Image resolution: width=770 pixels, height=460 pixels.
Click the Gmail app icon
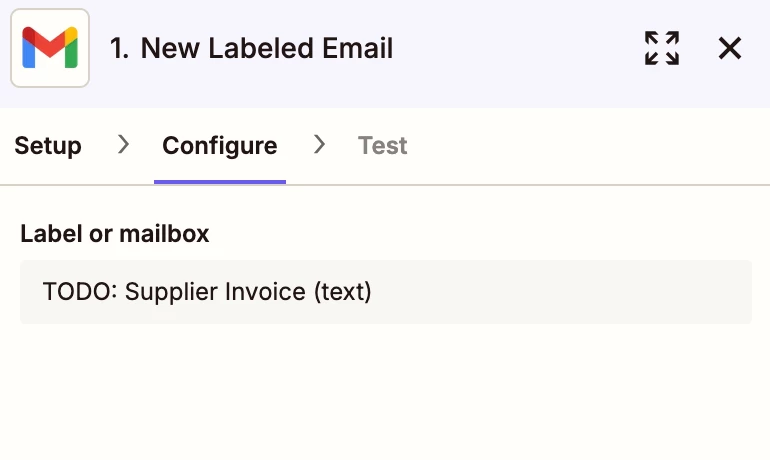pos(50,48)
